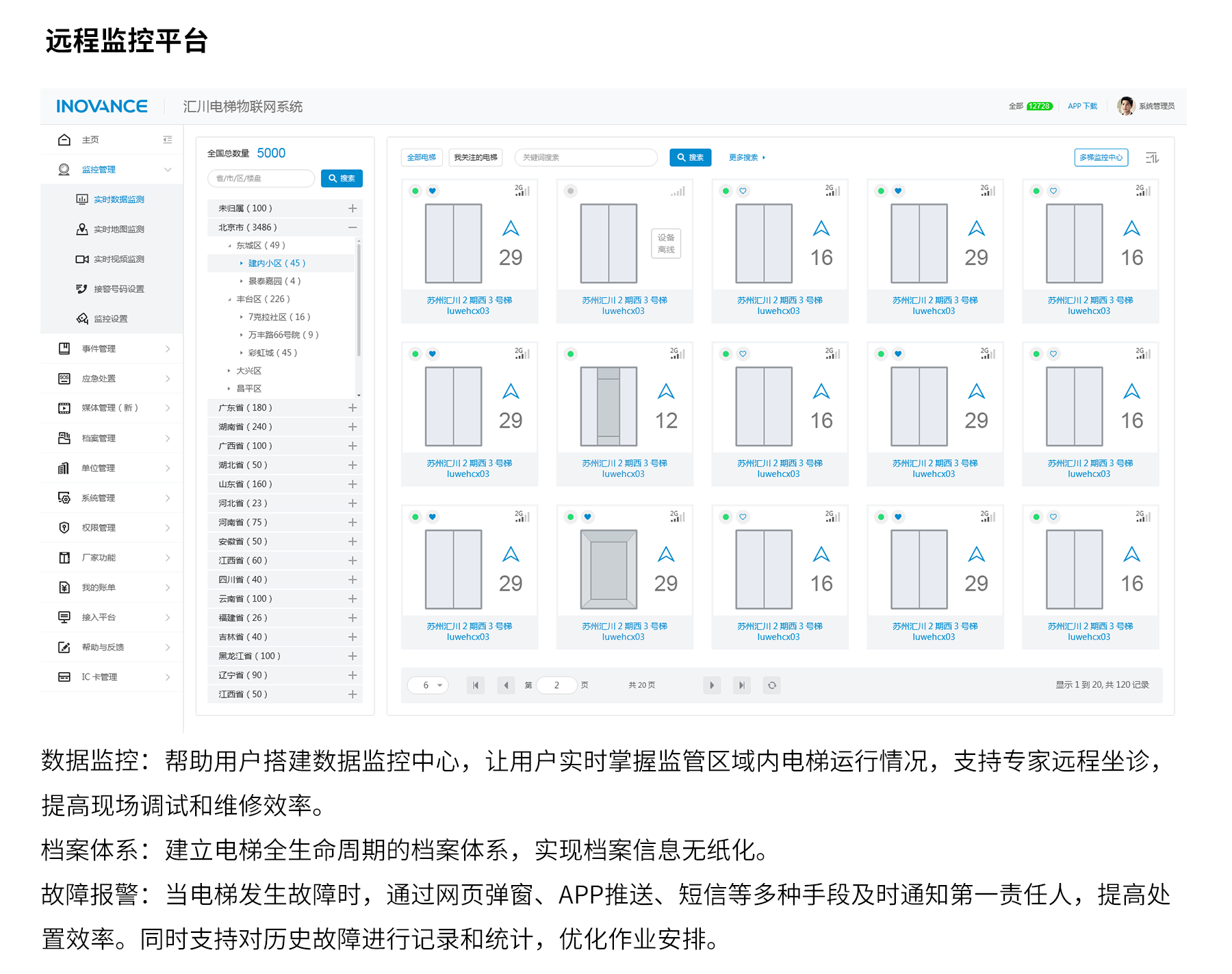Toggle the favorite heart on the third top-row elevator card
The image size is (1232, 974).
743,191
